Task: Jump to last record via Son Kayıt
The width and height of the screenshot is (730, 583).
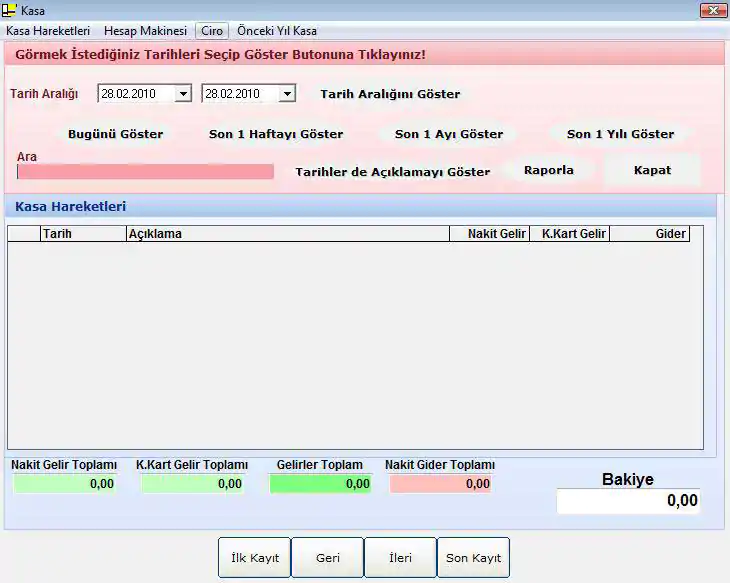Action: 473,558
